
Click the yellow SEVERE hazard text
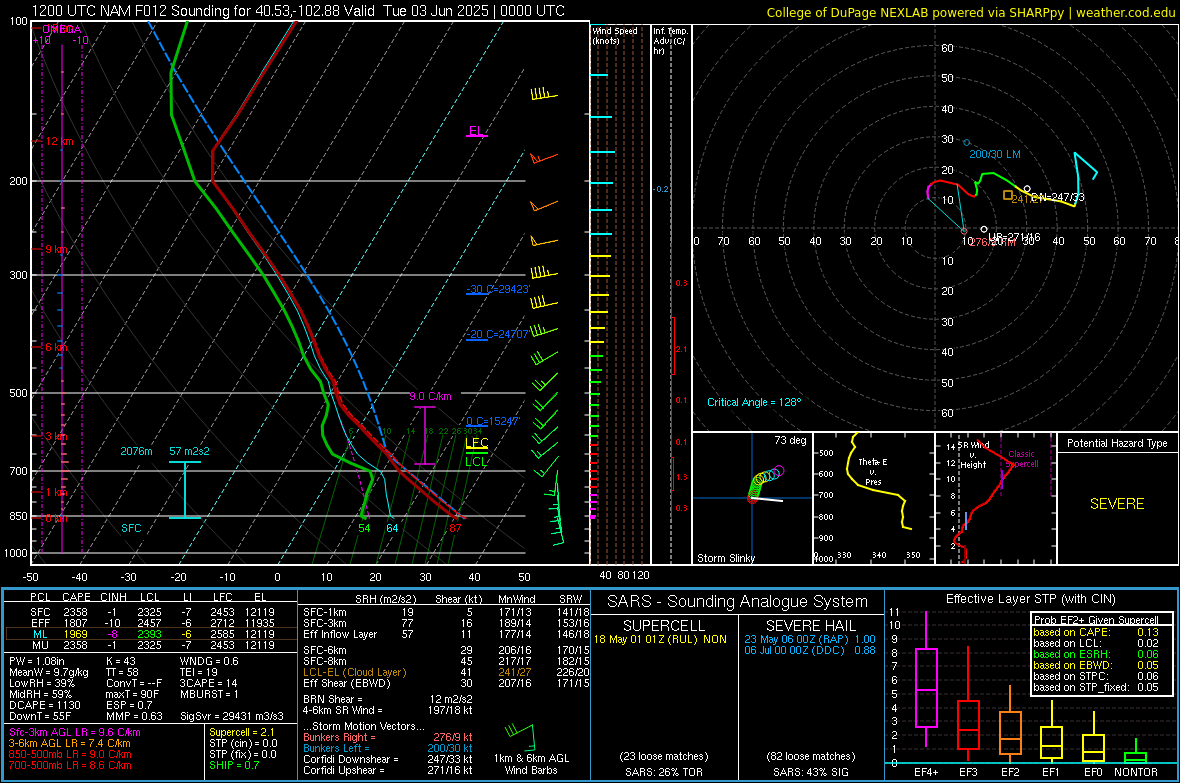(x=1117, y=504)
